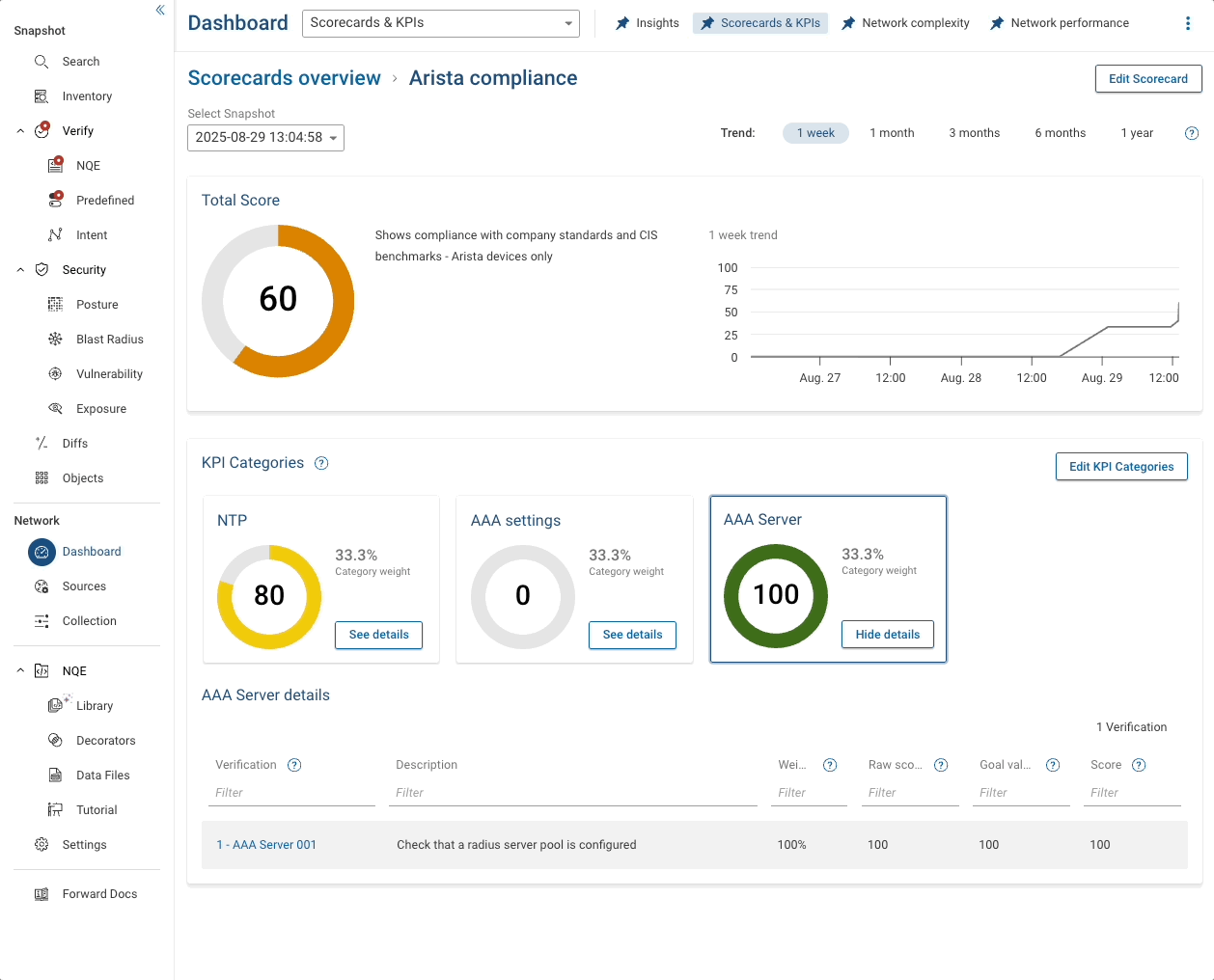Viewport: 1214px width, 980px height.
Task: Click the Verification filter field
Action: (x=292, y=793)
